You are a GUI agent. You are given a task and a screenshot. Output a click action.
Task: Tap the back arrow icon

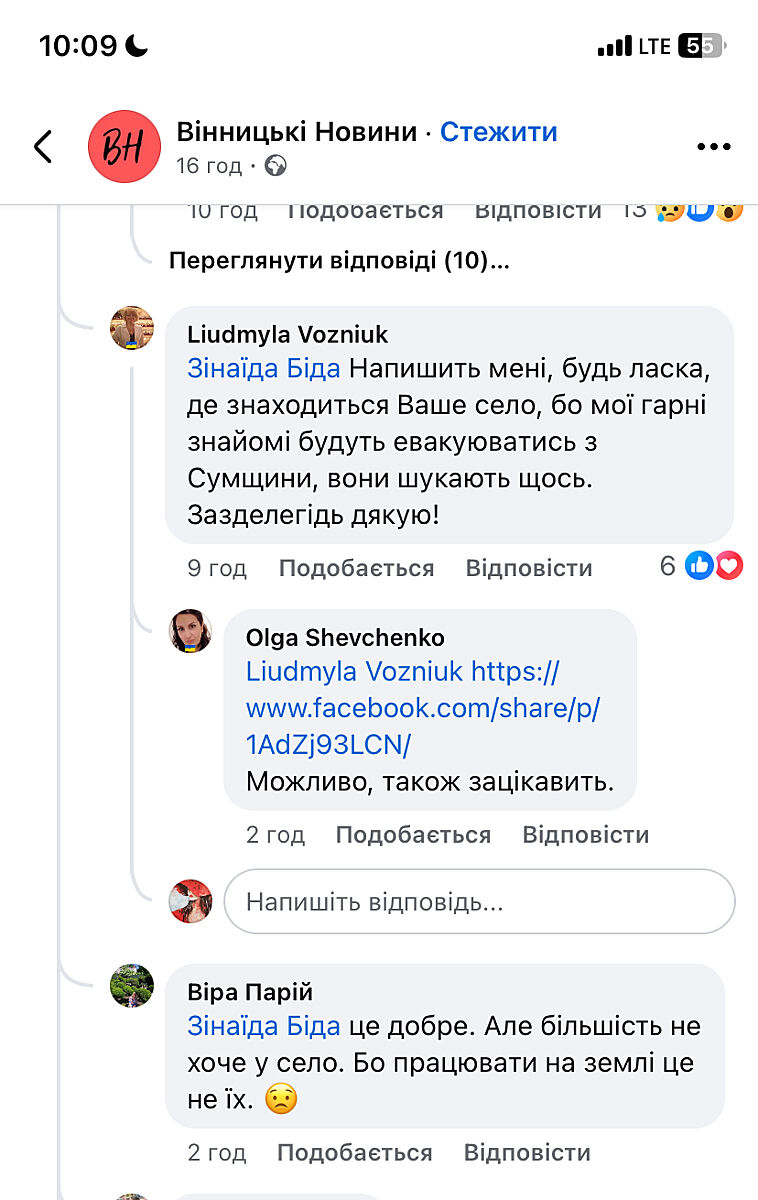[42, 146]
